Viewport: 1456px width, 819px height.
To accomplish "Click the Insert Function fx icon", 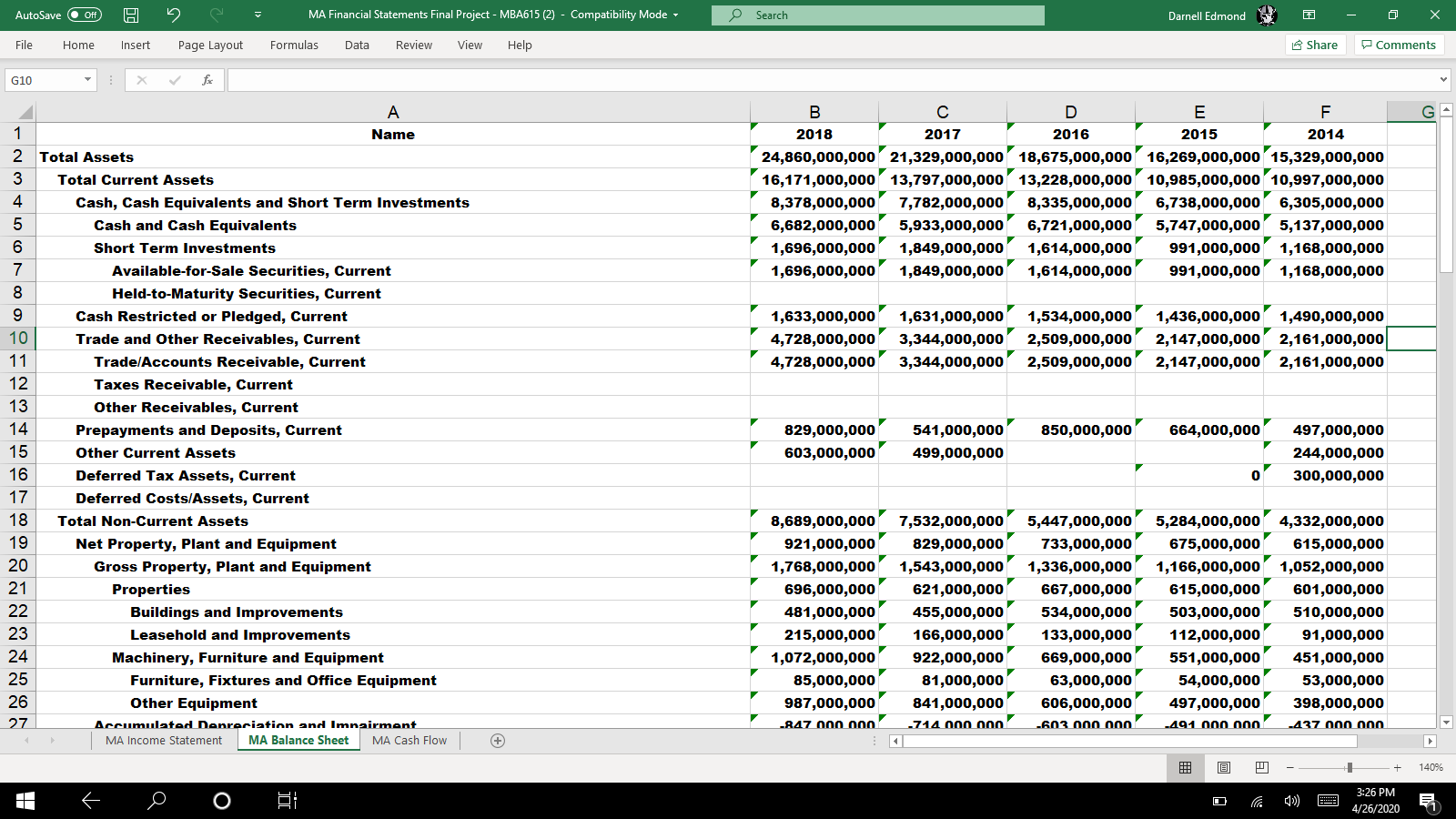I will [207, 80].
